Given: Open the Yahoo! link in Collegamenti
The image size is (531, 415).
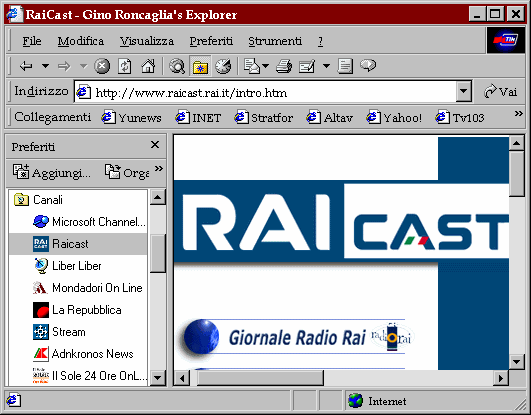Looking at the screenshot, I should point(394,118).
